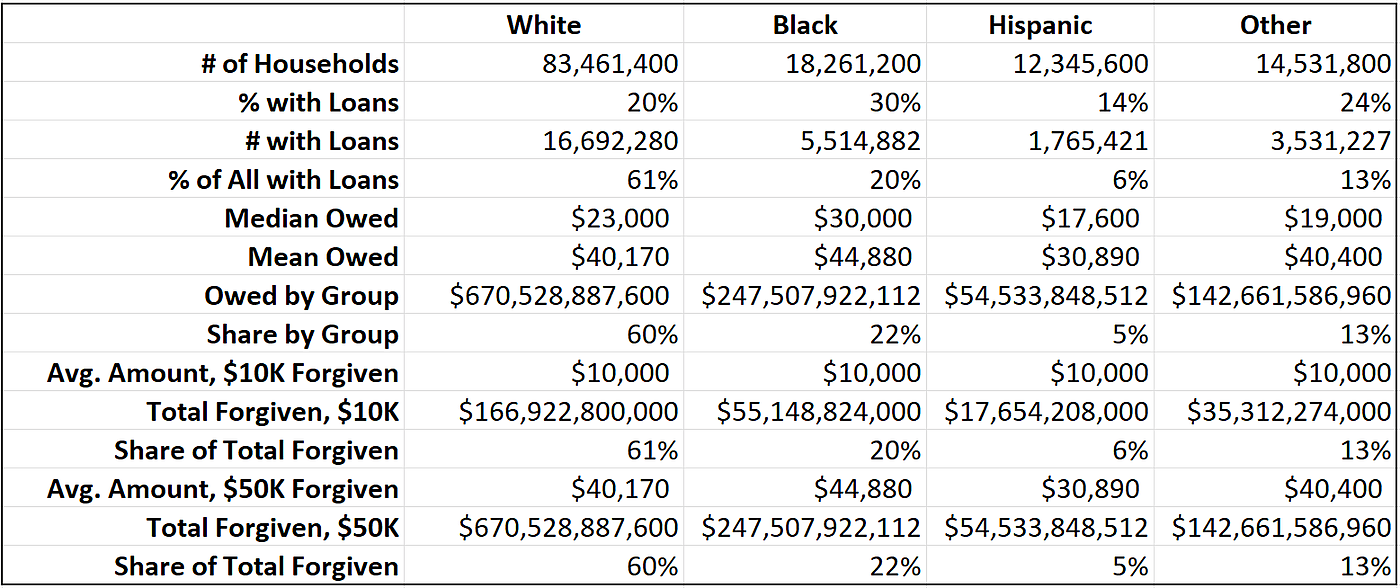Select Other Total Forgiven $50K value $142,661,586,960

click(1281, 527)
